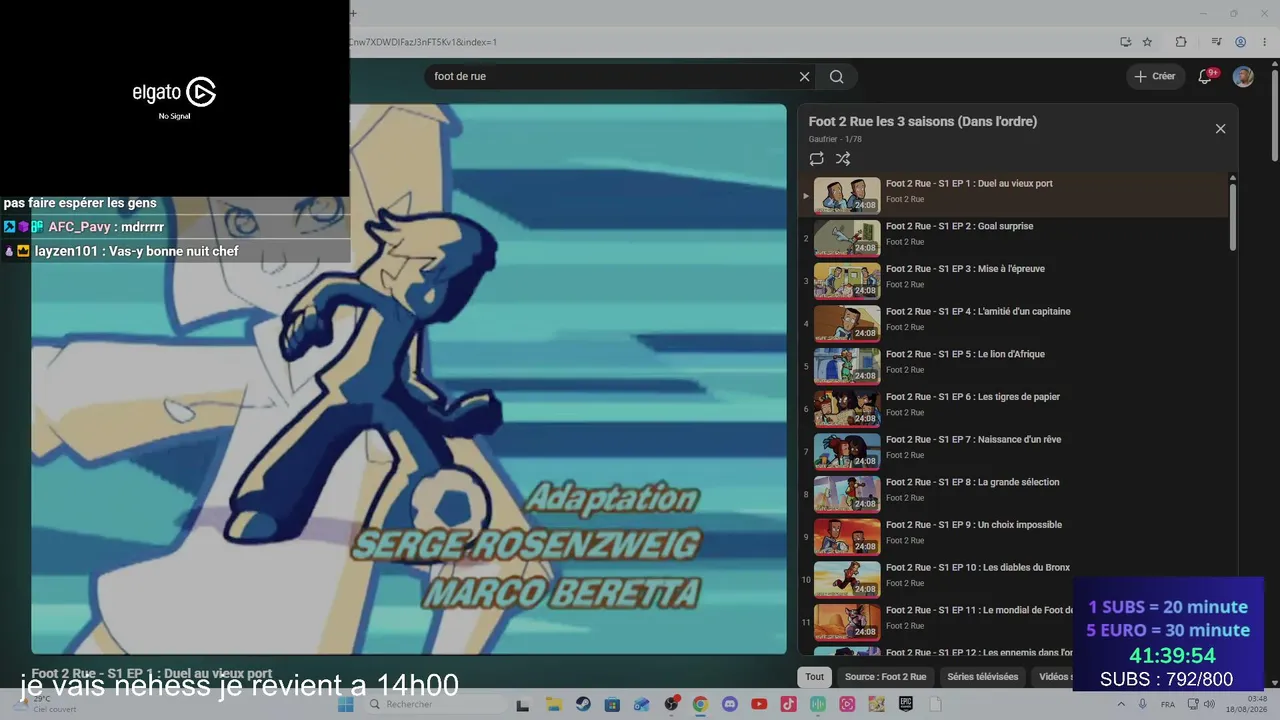Open YouTube notifications bell
The width and height of the screenshot is (1280, 720).
[1206, 77]
